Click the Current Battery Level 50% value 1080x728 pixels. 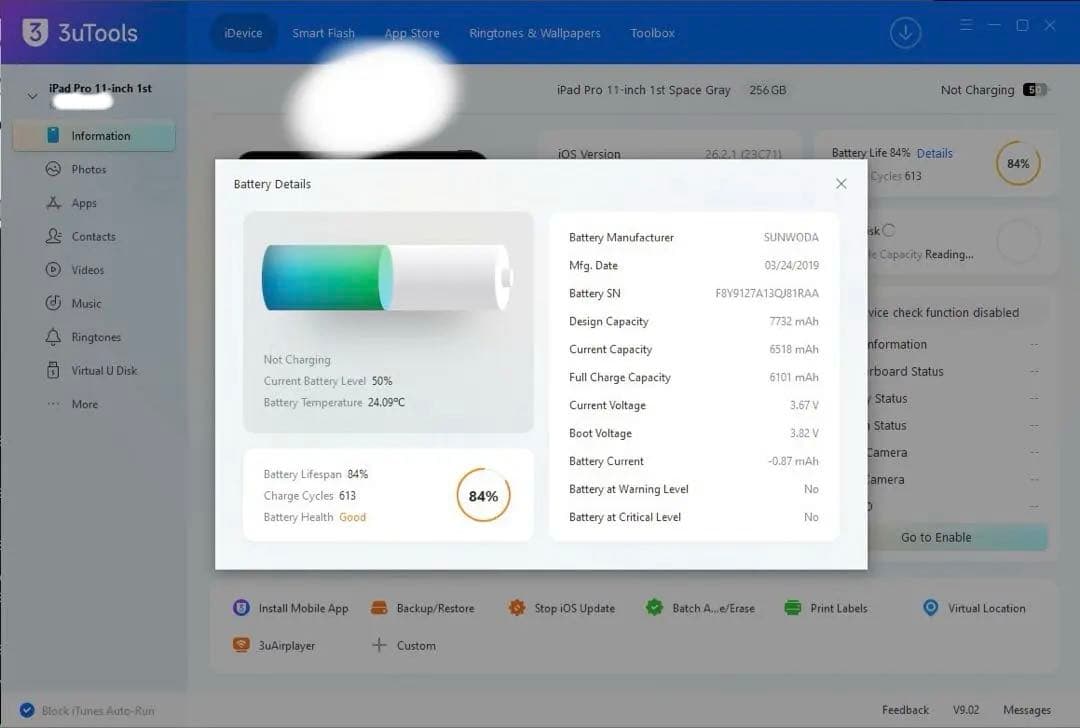click(382, 381)
